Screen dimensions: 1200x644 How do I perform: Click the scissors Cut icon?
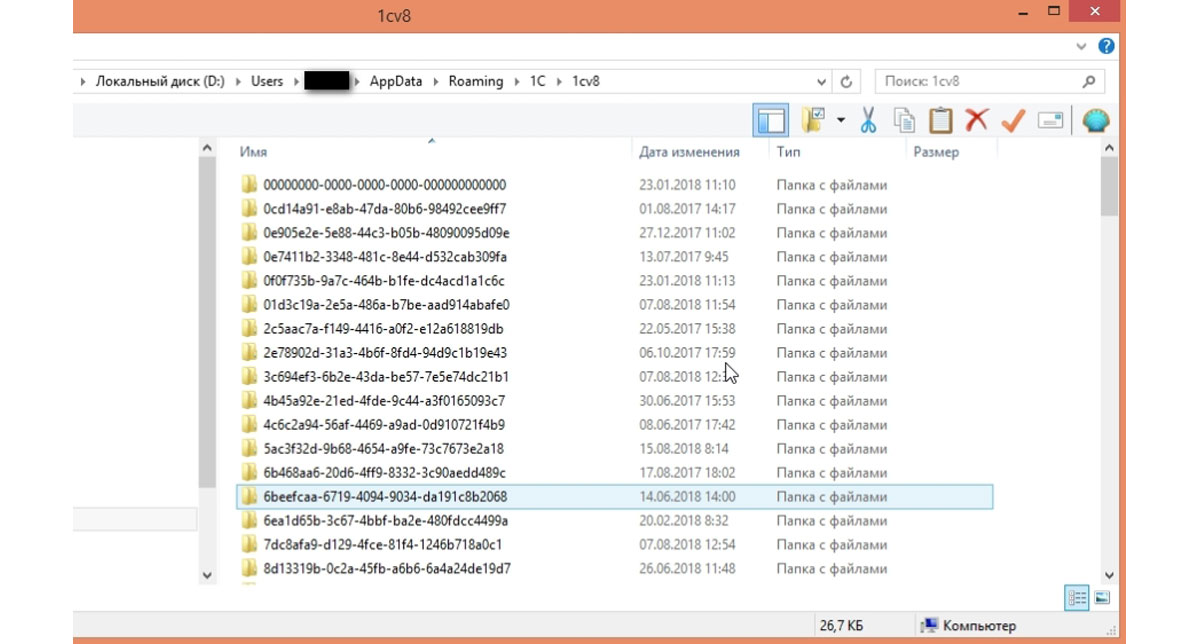(868, 121)
